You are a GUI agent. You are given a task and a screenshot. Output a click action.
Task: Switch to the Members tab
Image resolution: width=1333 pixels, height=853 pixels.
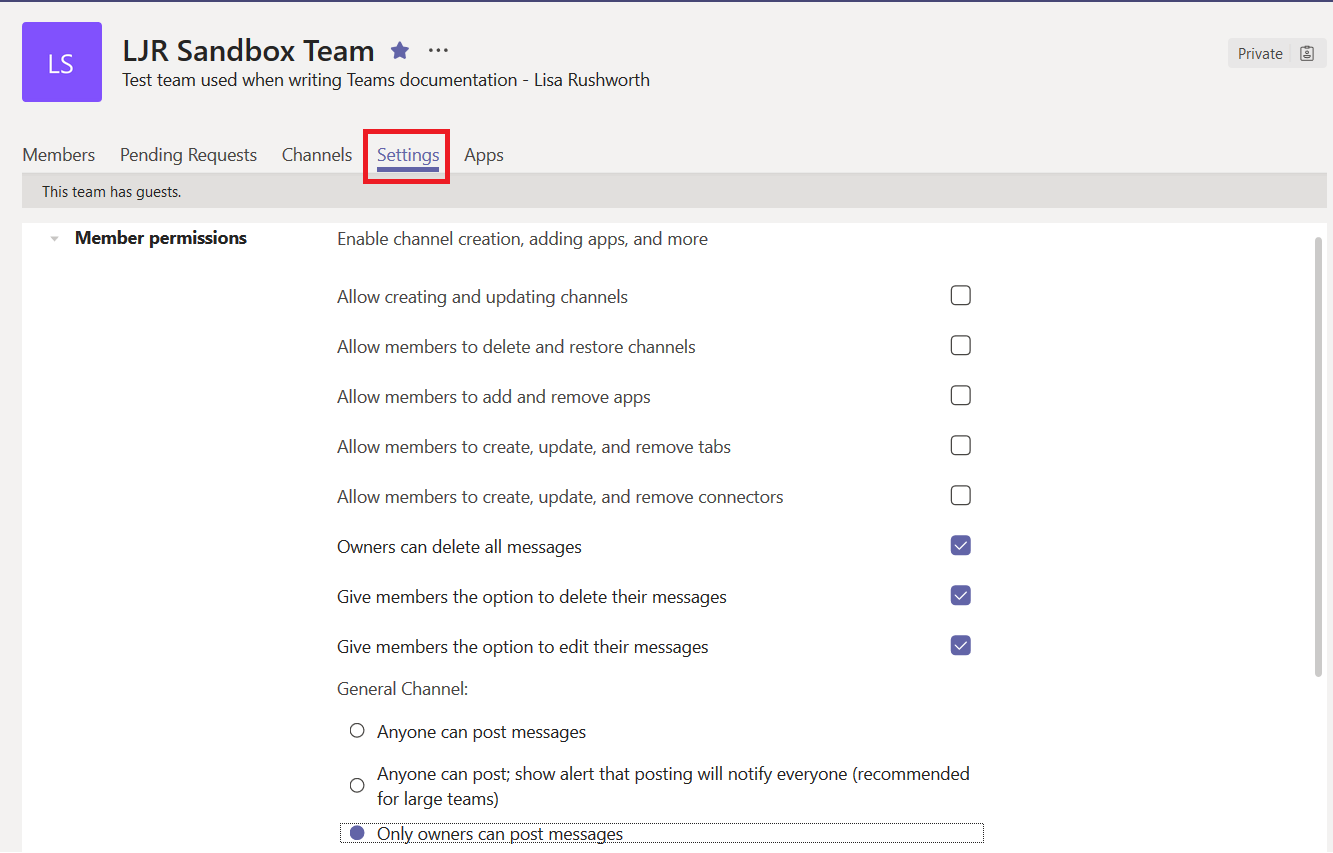coord(59,155)
